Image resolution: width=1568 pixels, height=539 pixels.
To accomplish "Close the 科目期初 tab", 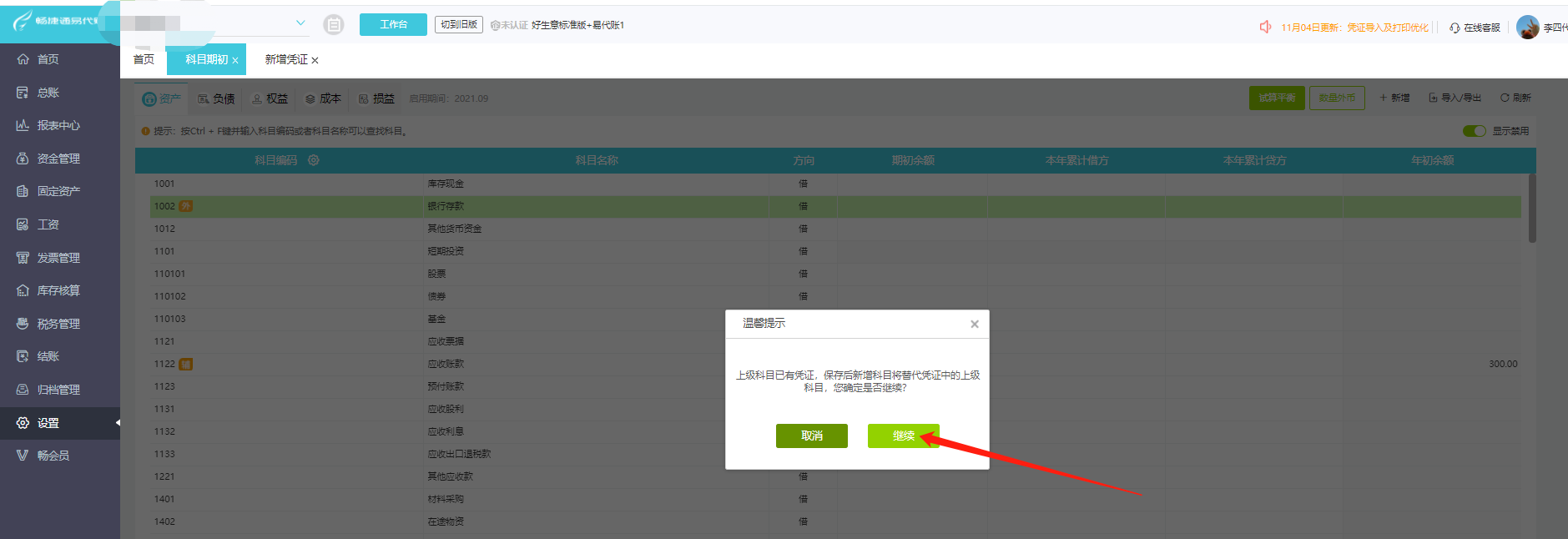I will pyautogui.click(x=235, y=60).
